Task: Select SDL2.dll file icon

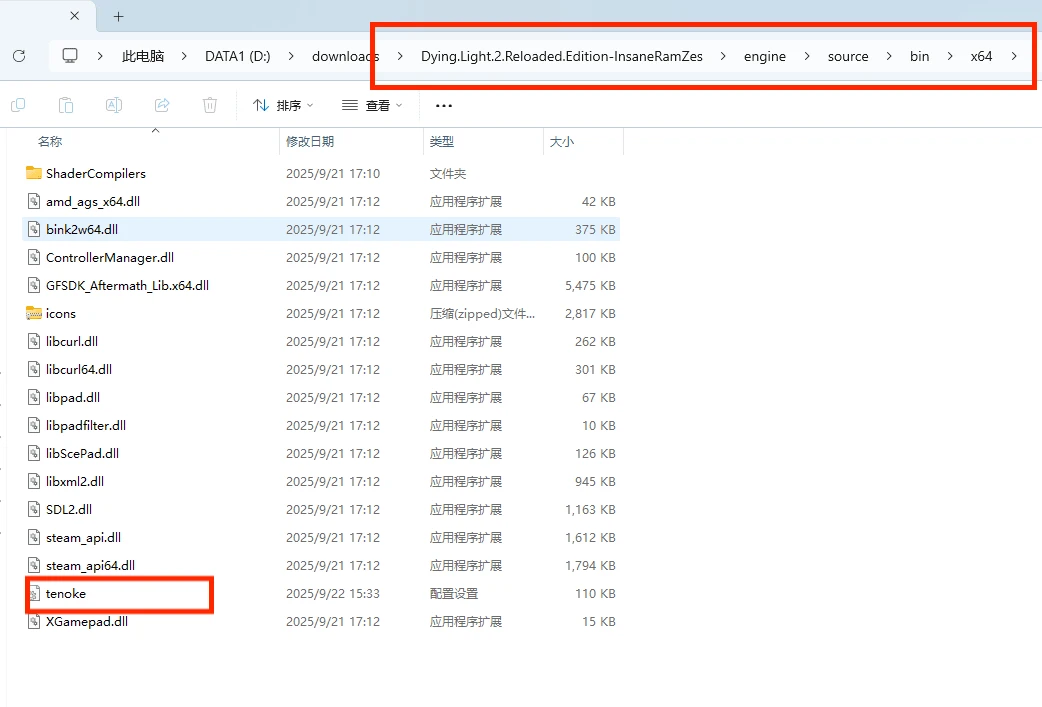Action: pos(34,510)
